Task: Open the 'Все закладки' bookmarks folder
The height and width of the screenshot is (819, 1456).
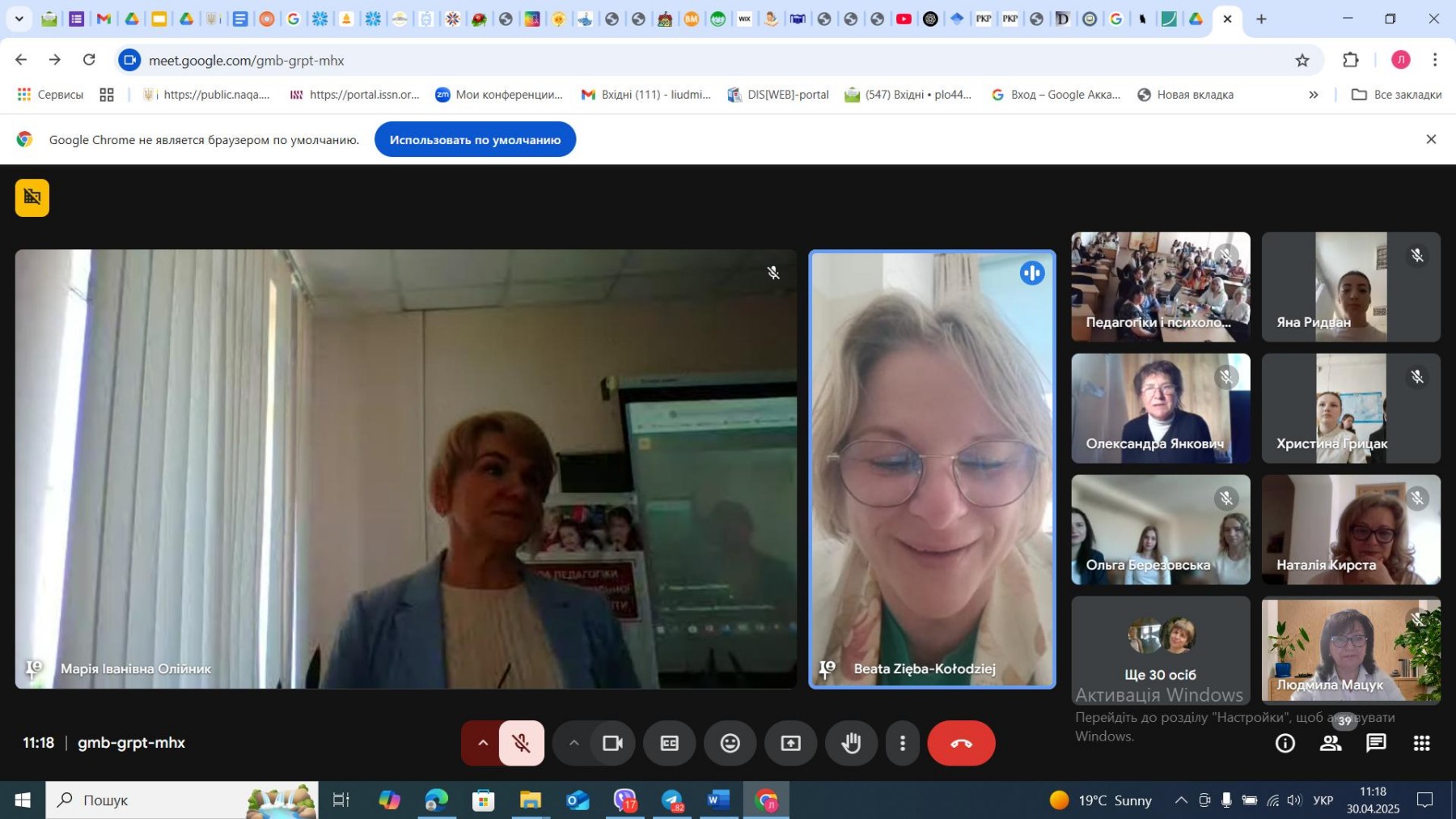Action: [x=1397, y=95]
